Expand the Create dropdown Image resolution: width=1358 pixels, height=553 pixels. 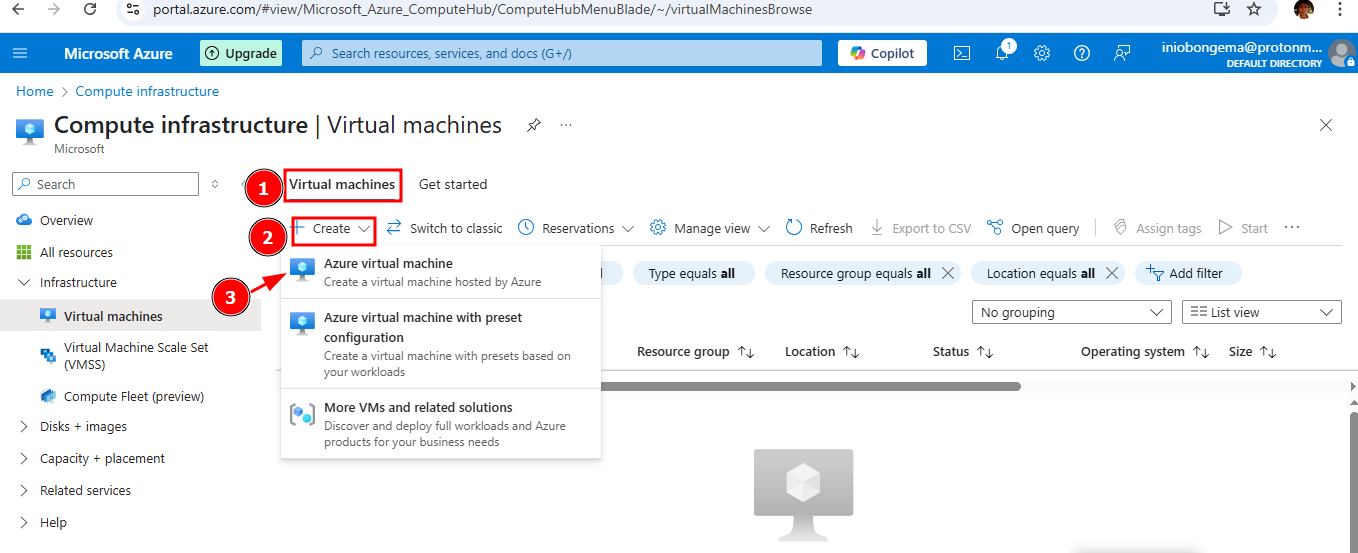point(332,228)
